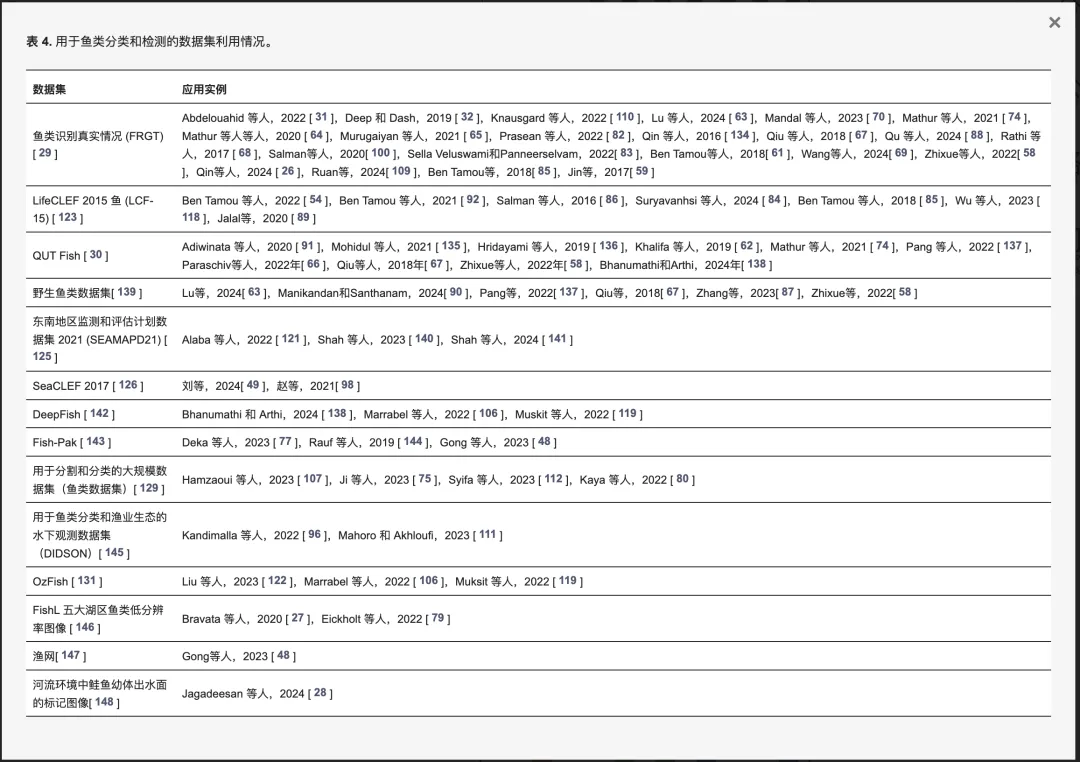Open reference 135 after Mohidul 2021
This screenshot has width=1080, height=762.
(451, 246)
